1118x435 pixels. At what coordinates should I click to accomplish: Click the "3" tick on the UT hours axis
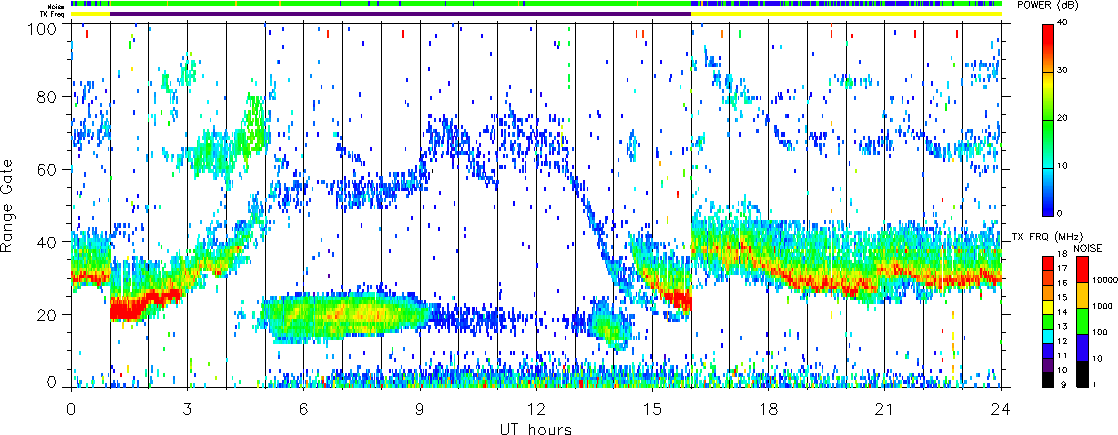(x=188, y=409)
